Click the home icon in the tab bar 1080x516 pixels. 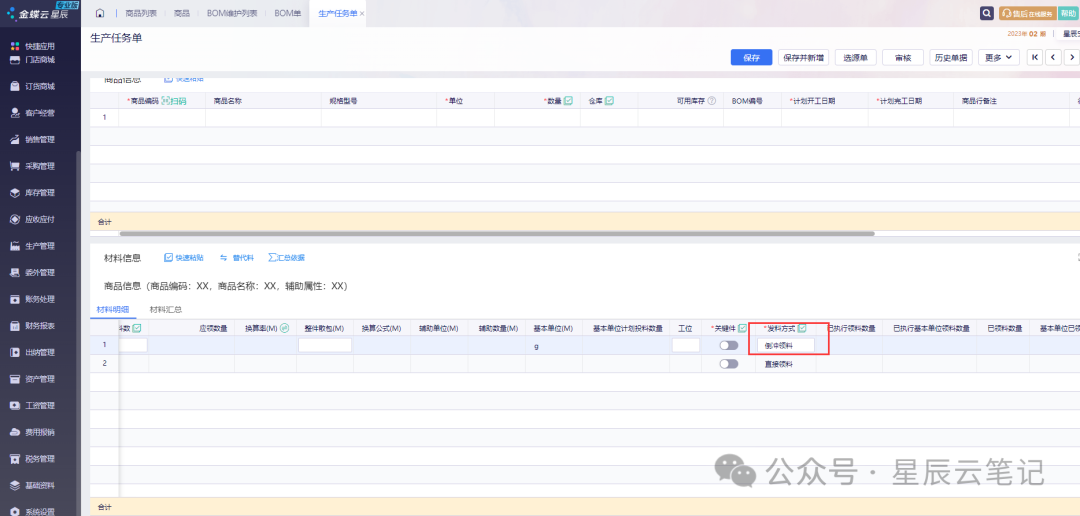(100, 13)
